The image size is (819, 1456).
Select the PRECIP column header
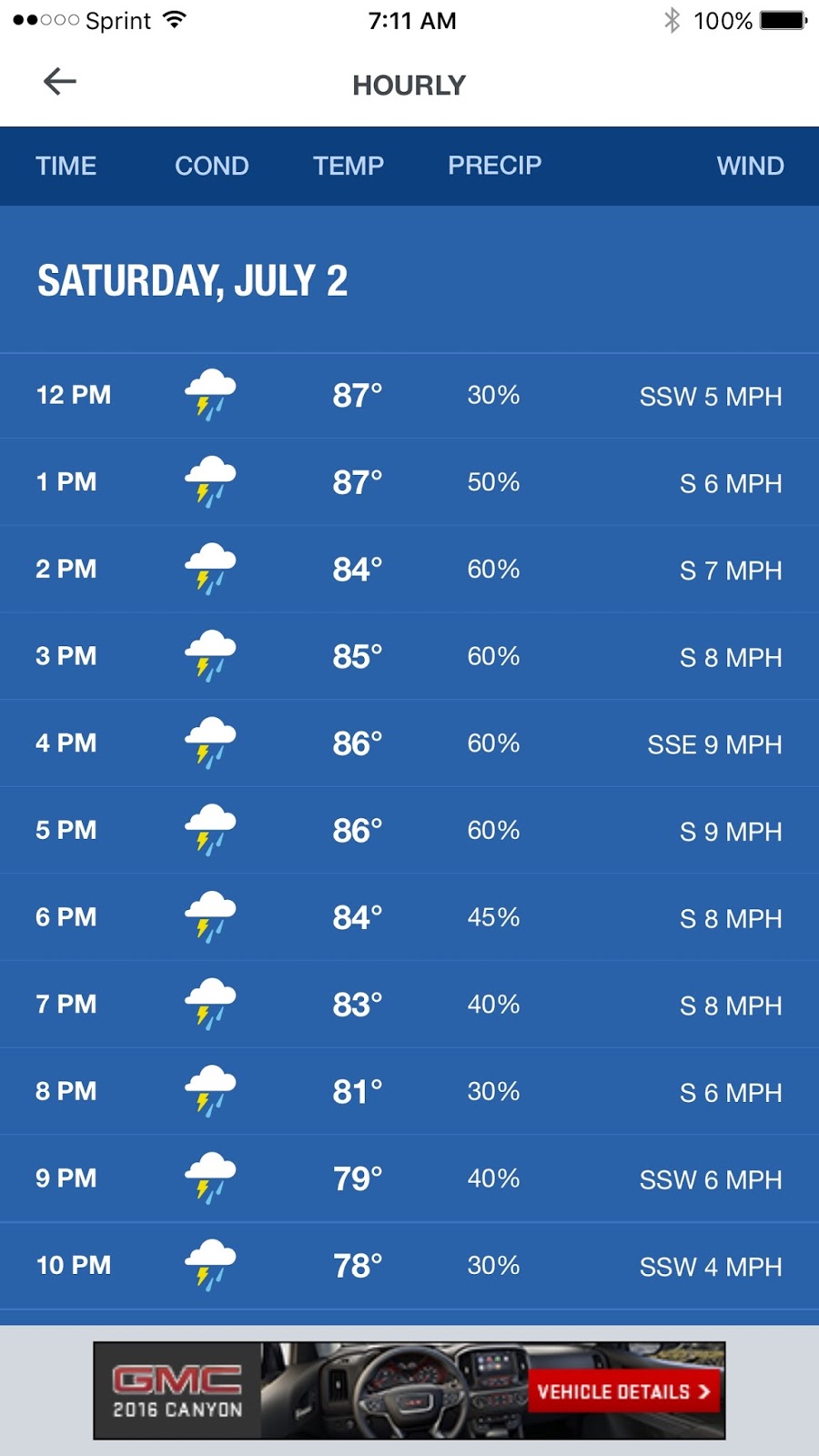[494, 166]
